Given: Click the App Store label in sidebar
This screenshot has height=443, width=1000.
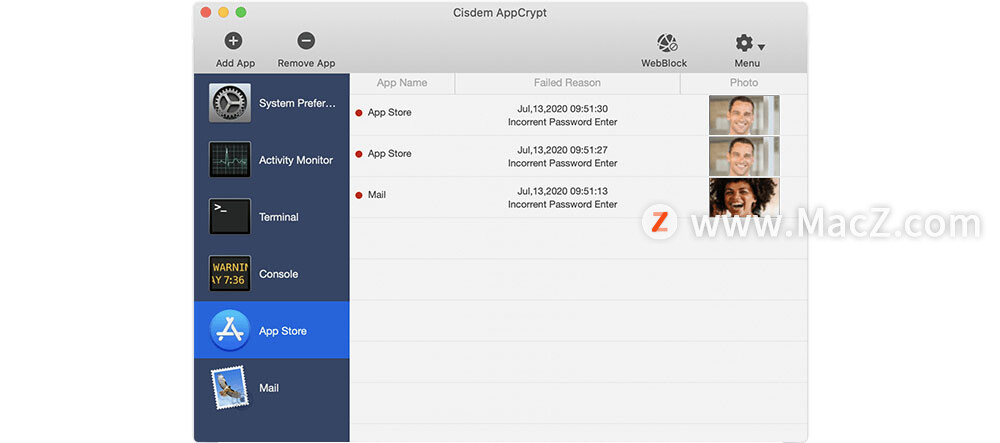Looking at the screenshot, I should click(x=283, y=331).
